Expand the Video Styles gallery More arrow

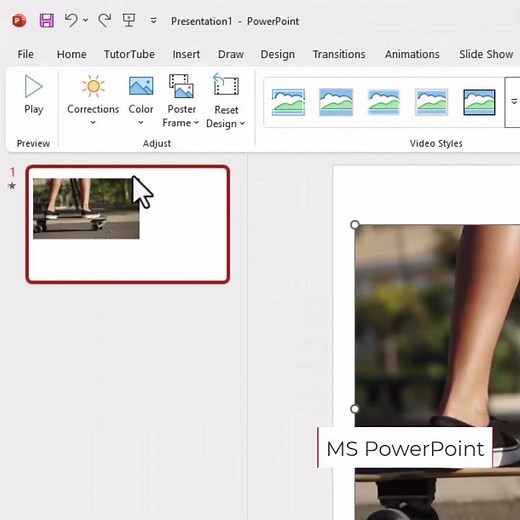tap(513, 102)
